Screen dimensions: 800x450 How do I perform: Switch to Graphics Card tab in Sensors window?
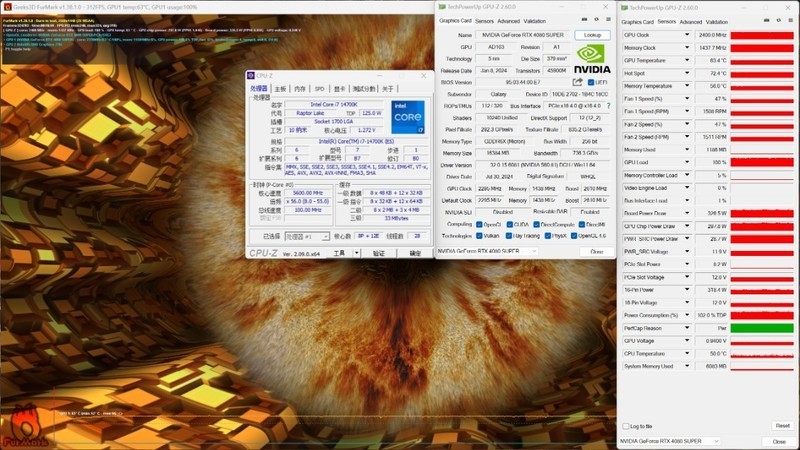pos(637,22)
